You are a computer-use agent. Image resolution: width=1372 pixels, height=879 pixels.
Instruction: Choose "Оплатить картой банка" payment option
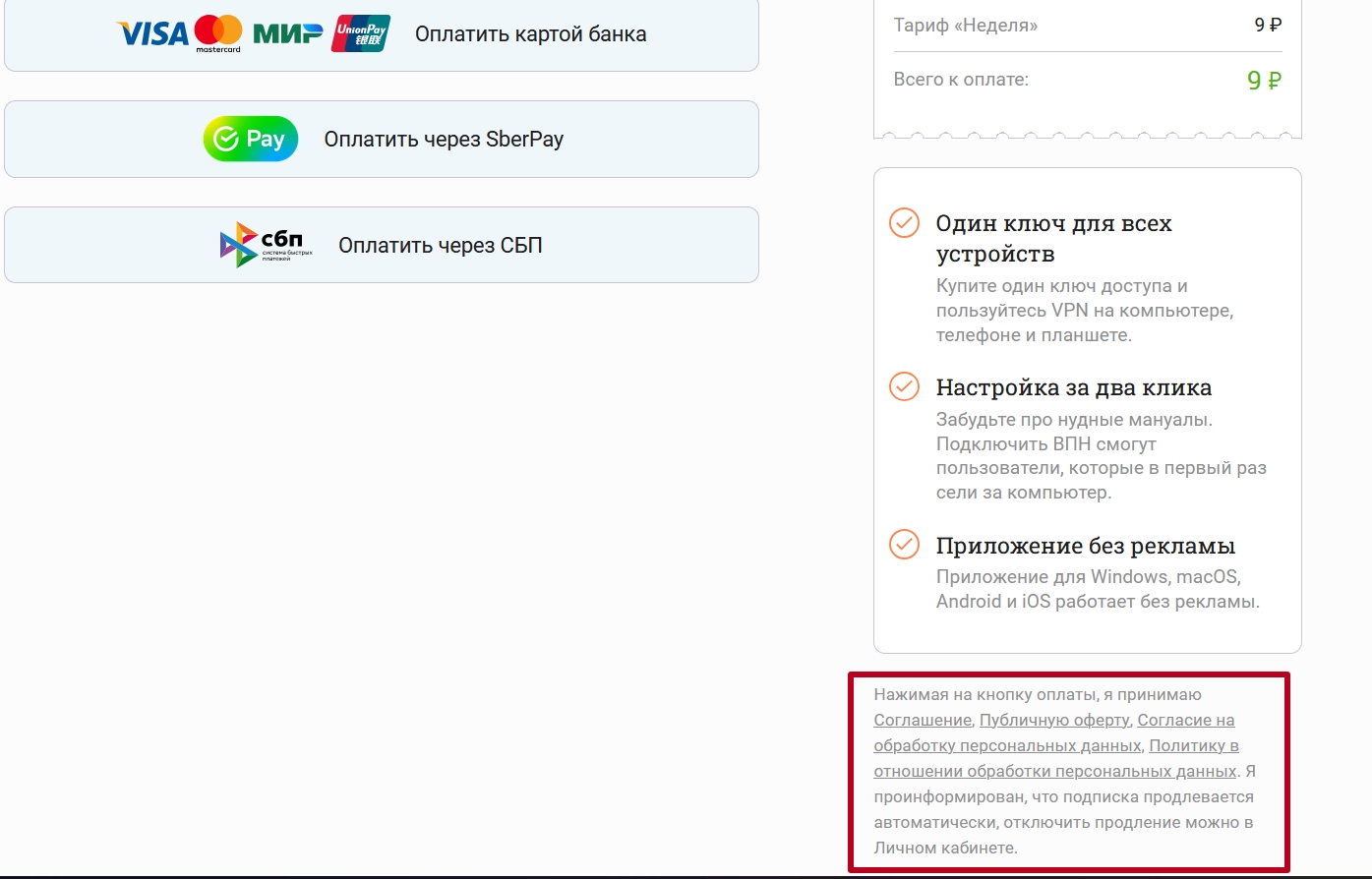click(530, 34)
